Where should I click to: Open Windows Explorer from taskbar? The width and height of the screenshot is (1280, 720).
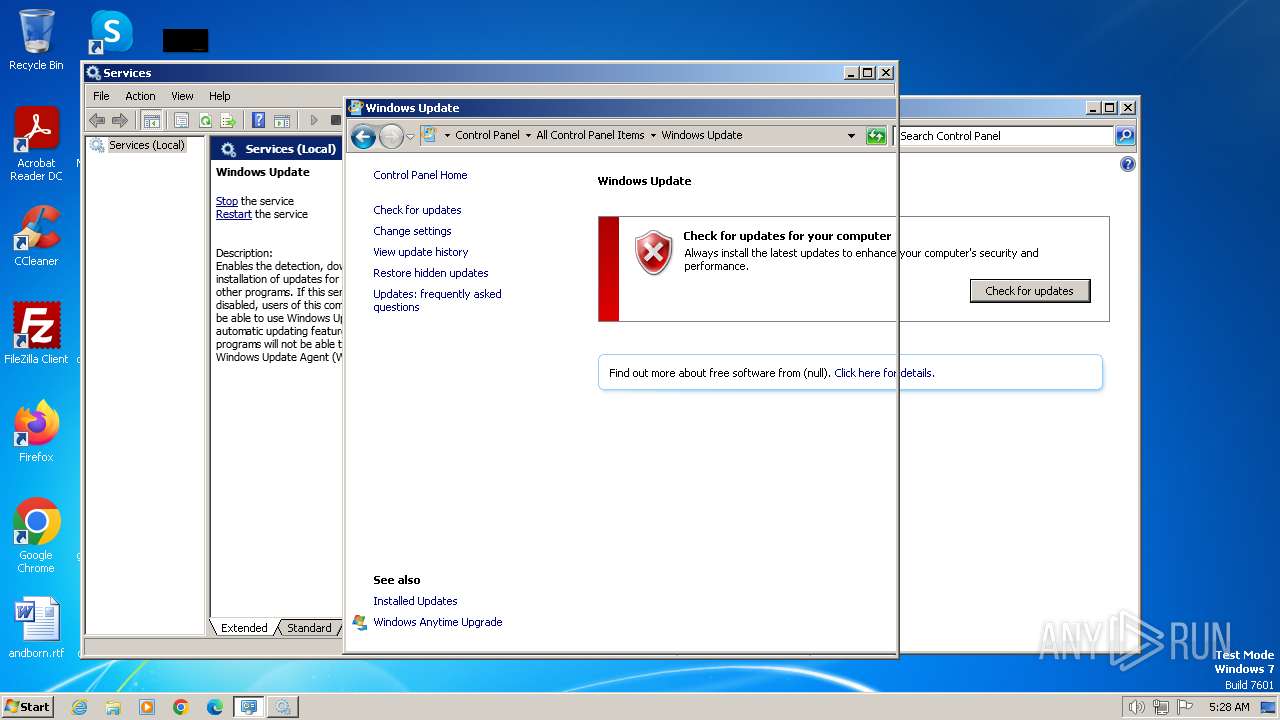pyautogui.click(x=113, y=707)
